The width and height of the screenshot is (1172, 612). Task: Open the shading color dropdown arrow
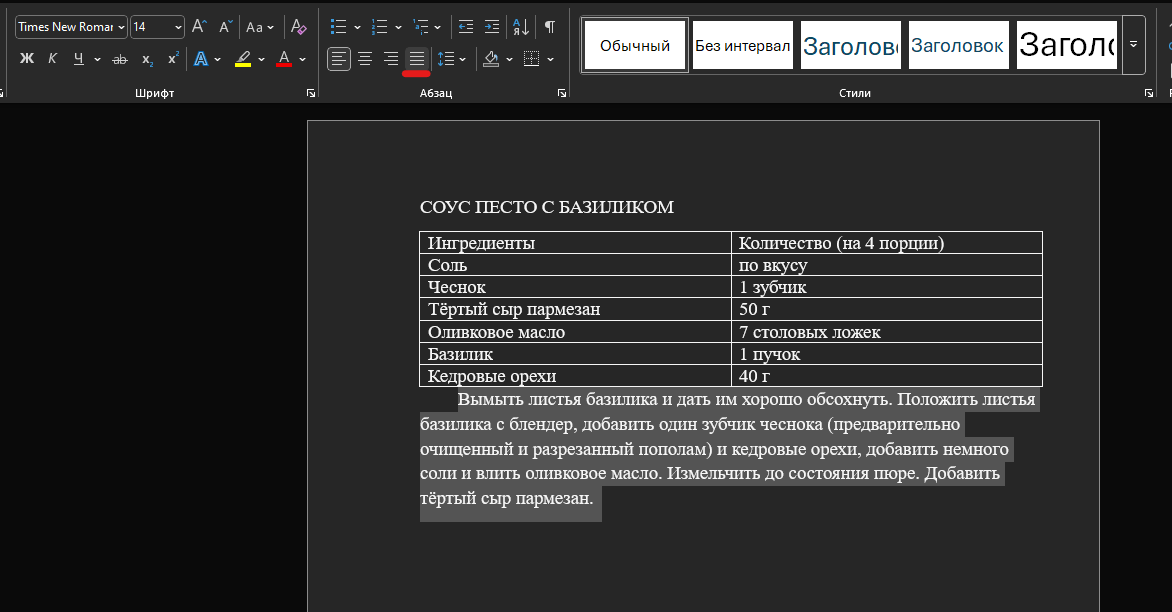pyautogui.click(x=509, y=59)
